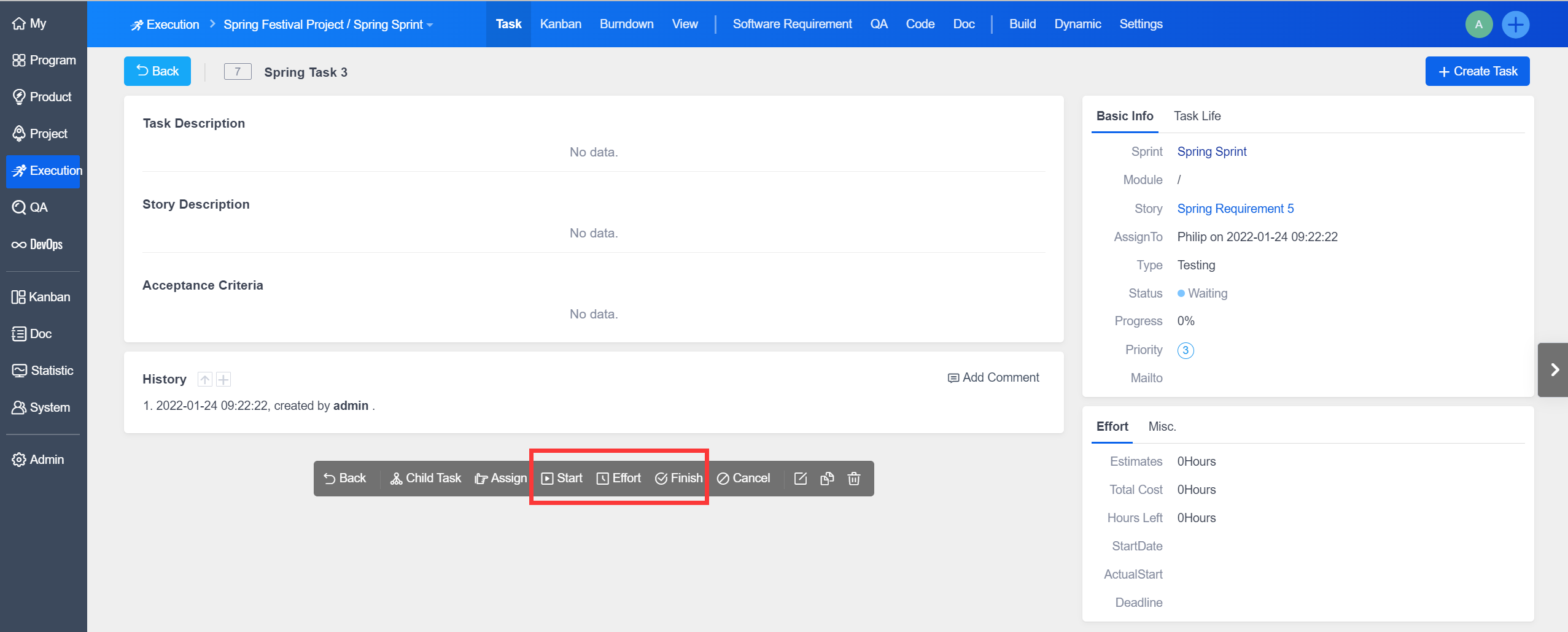
Task: Start the task from bottom toolbar
Action: pos(562,479)
